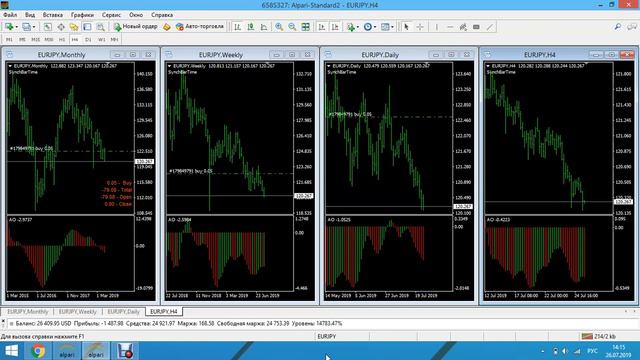Open the Data Window icon

pyautogui.click(x=61, y=27)
